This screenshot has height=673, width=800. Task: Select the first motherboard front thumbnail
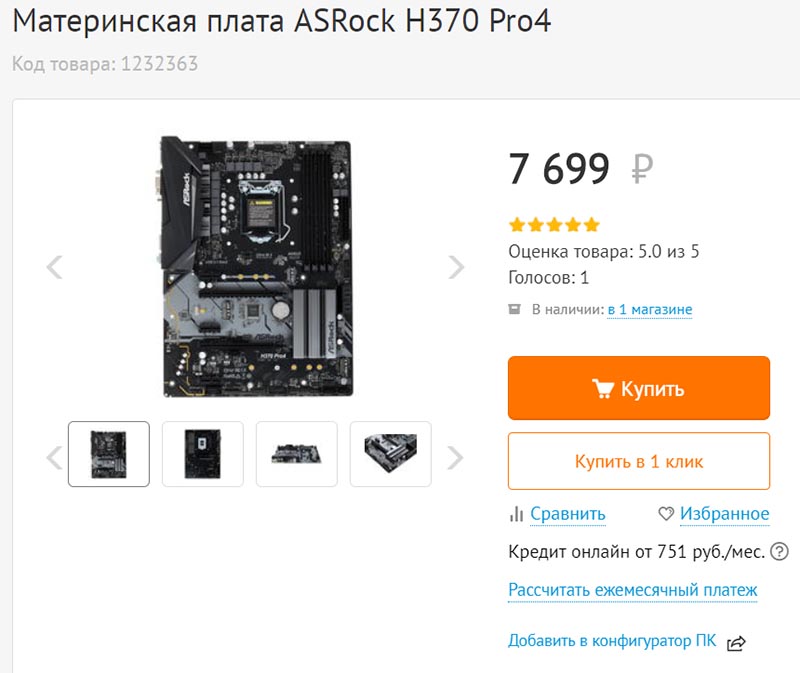(x=109, y=454)
